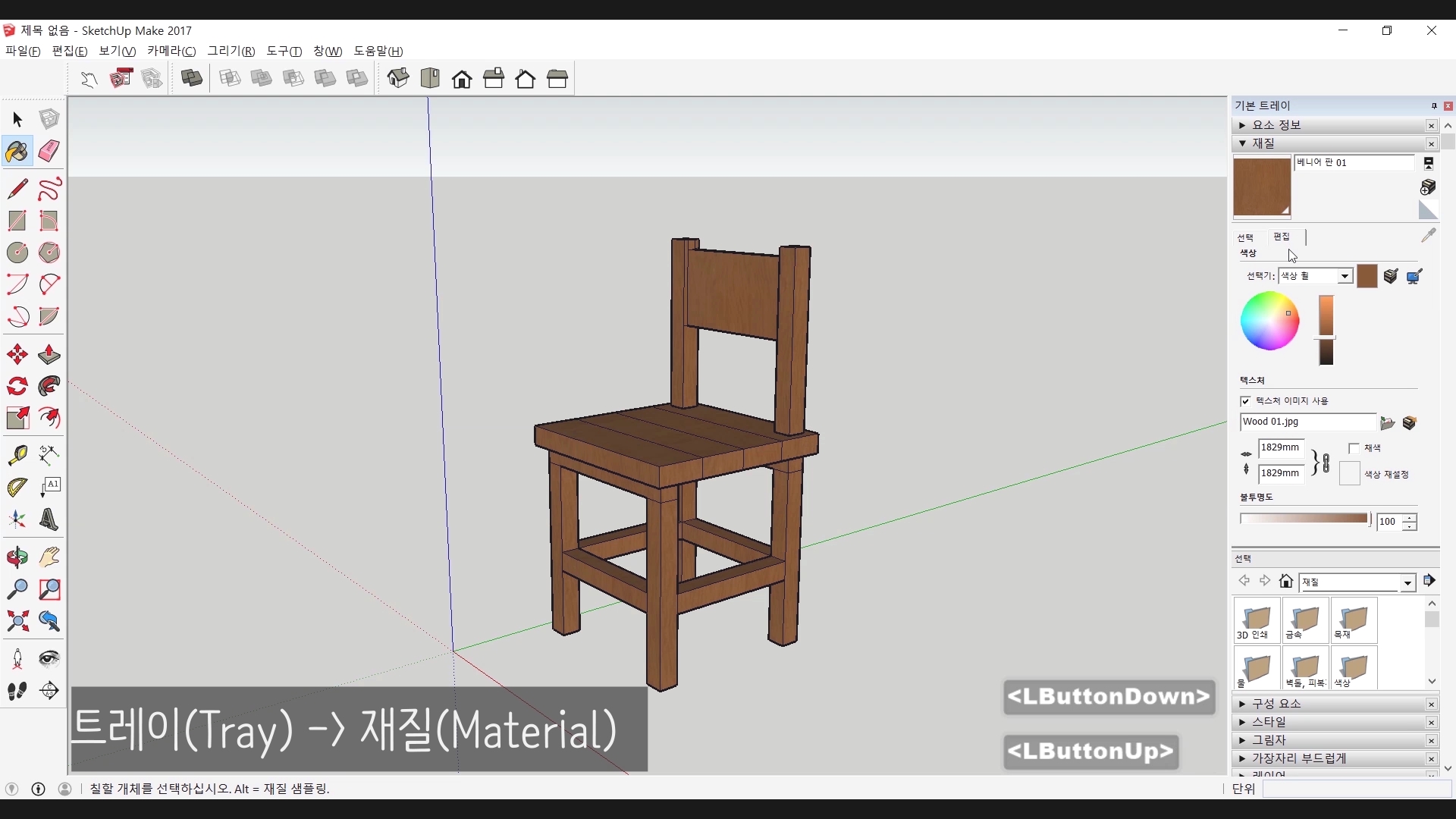Open the 재질 library dropdown list
The image size is (1456, 819).
[1407, 582]
